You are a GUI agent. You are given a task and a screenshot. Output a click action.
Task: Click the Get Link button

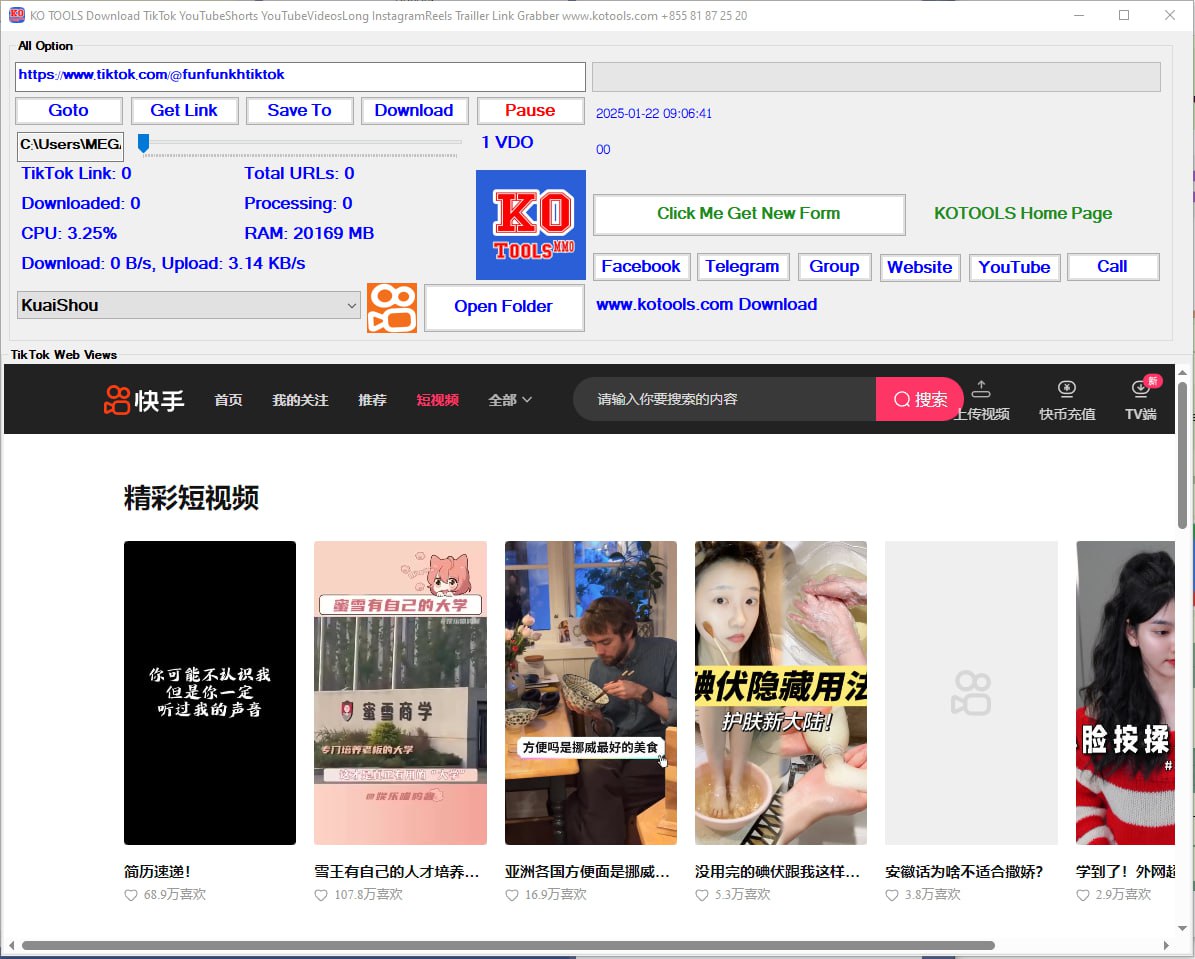[x=184, y=111]
